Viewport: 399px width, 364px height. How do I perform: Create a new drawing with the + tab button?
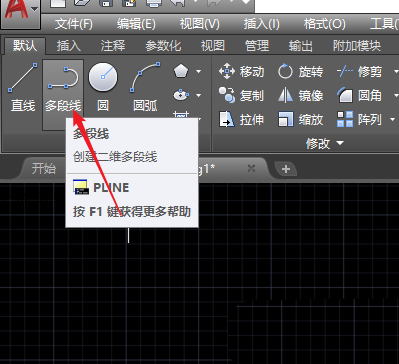coord(286,169)
